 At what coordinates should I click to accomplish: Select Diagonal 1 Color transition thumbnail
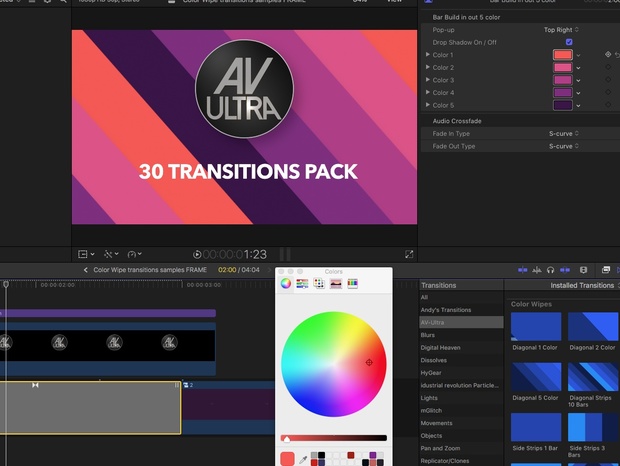click(x=536, y=326)
